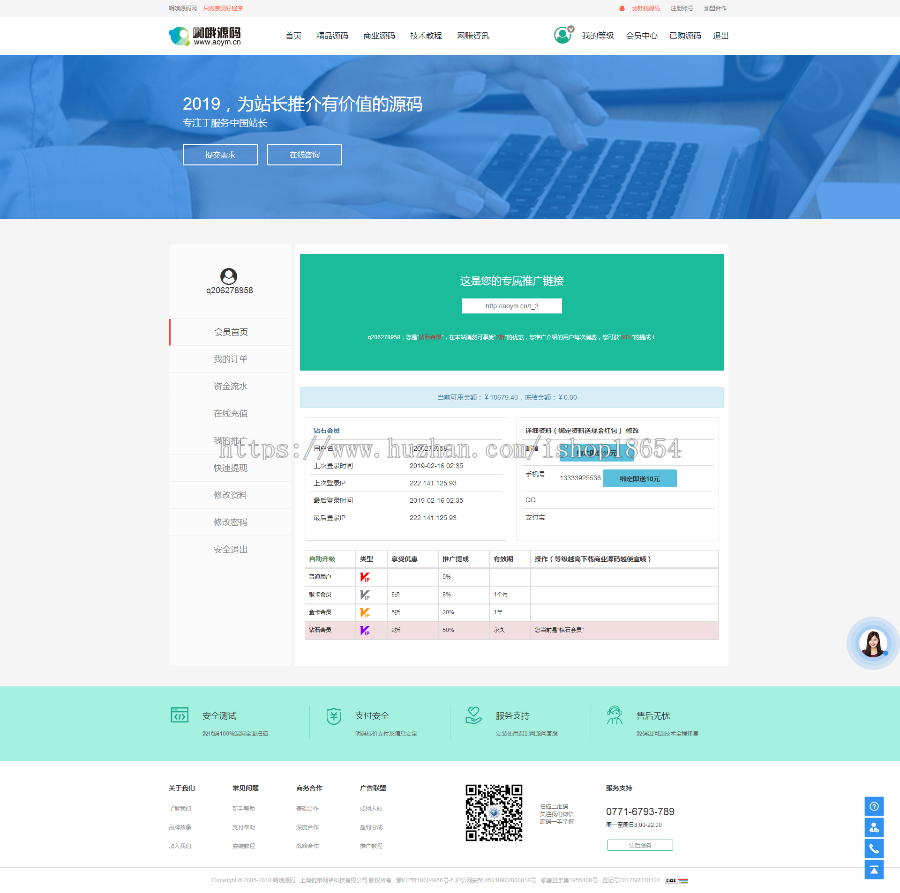Select 快速提现 in the sidebar

(230, 468)
